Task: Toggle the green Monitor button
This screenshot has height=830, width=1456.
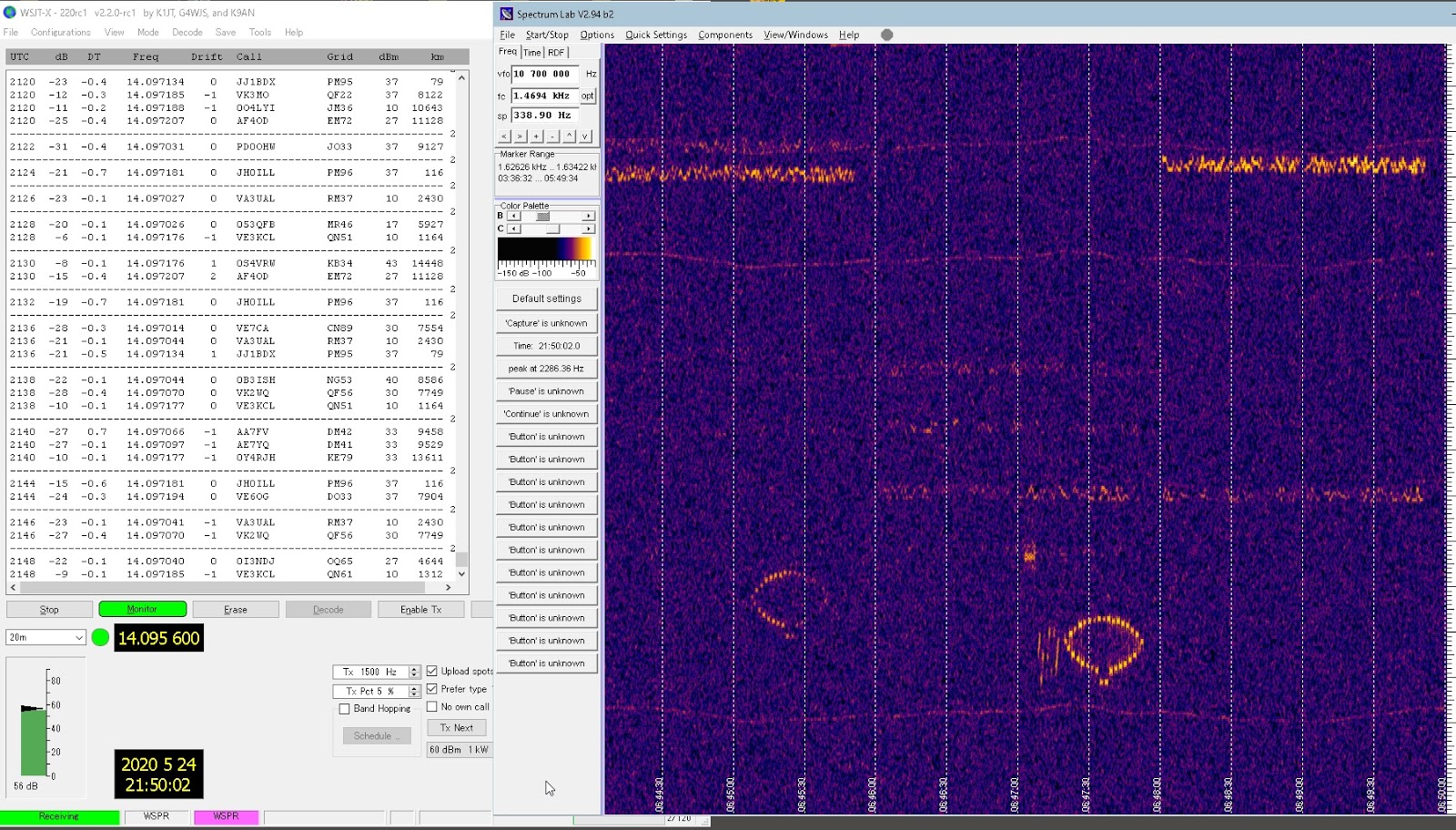Action: point(142,610)
